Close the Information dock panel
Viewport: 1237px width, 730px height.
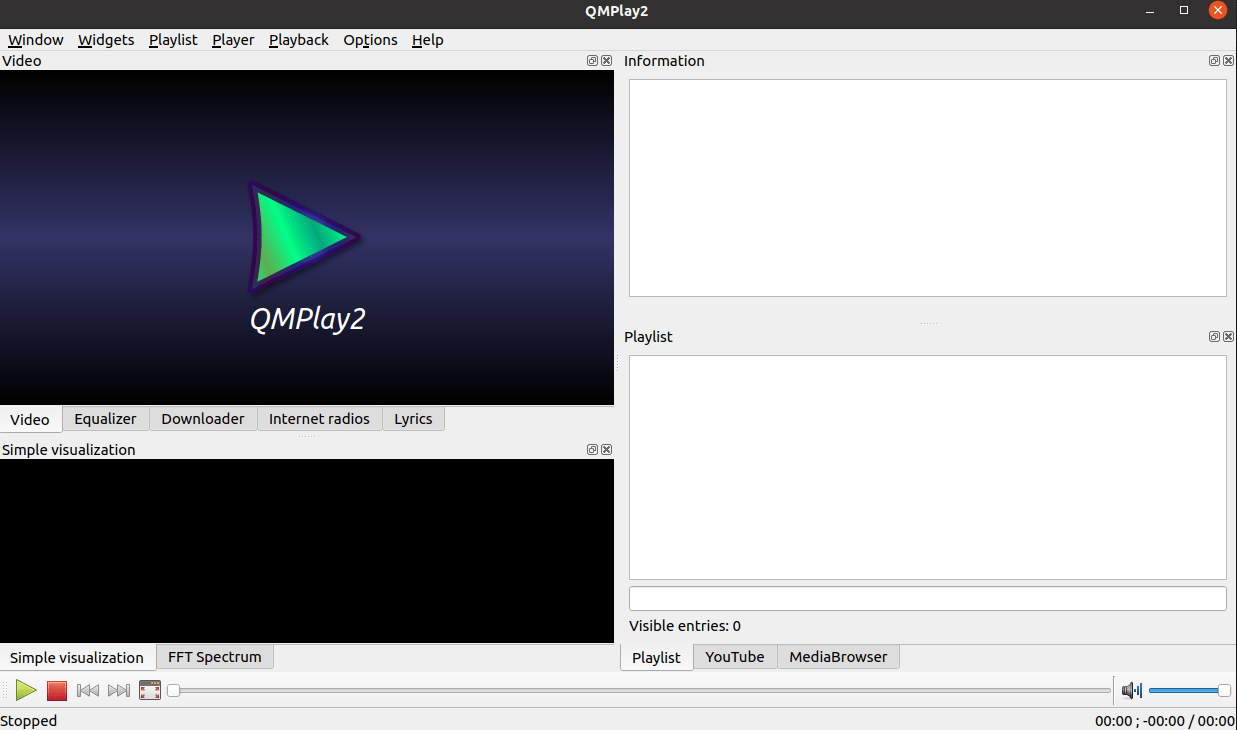click(x=1228, y=61)
